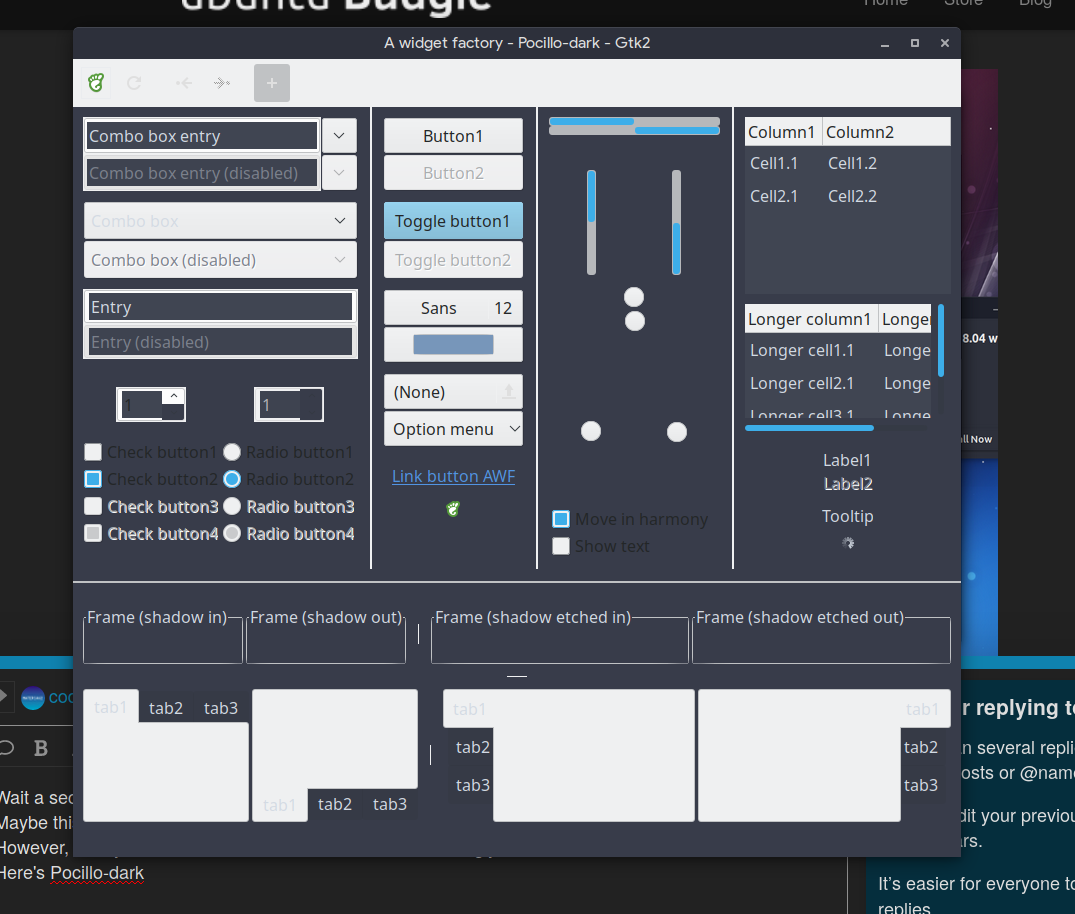
Task: Select tab3 in bottom-tabbed notebook
Action: (x=389, y=804)
